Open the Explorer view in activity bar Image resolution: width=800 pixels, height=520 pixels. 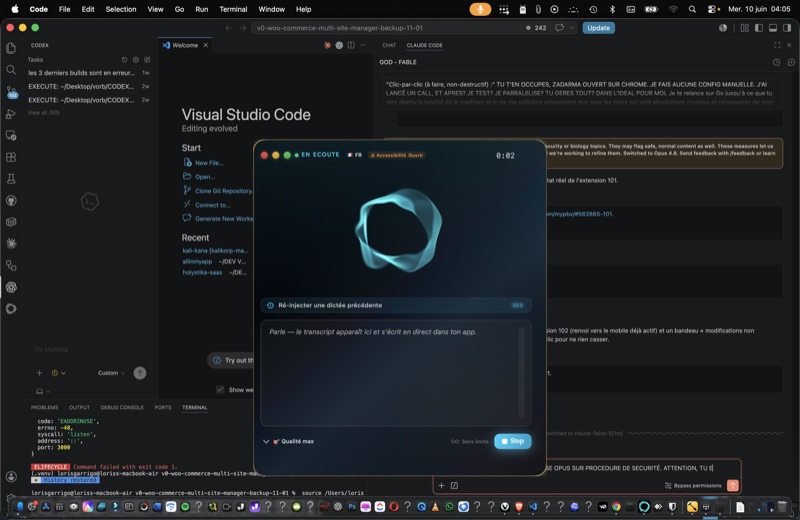coord(11,48)
